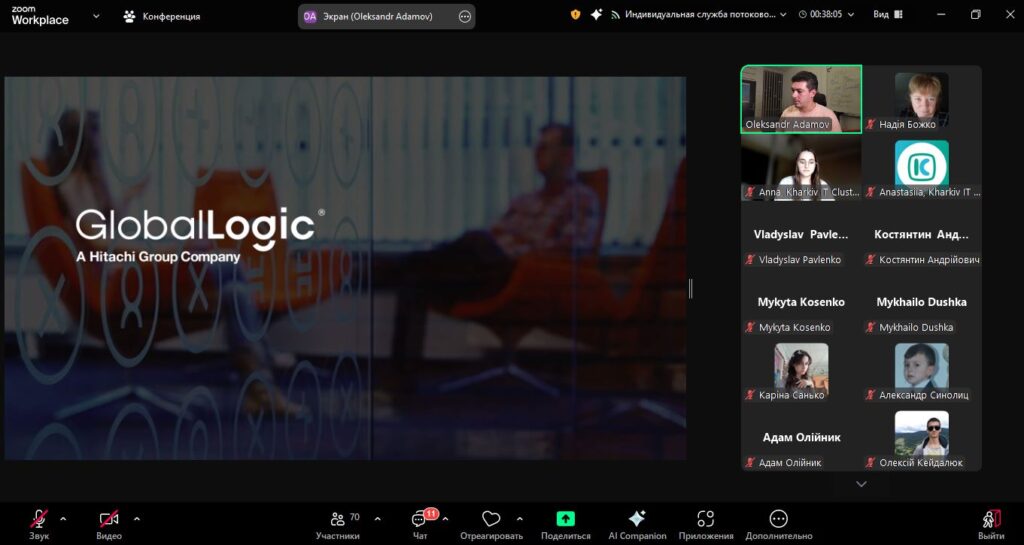Screen dimensions: 1024x545
Task: Click the muted mic icon beside Александр Синолиц
Action: 871,395
